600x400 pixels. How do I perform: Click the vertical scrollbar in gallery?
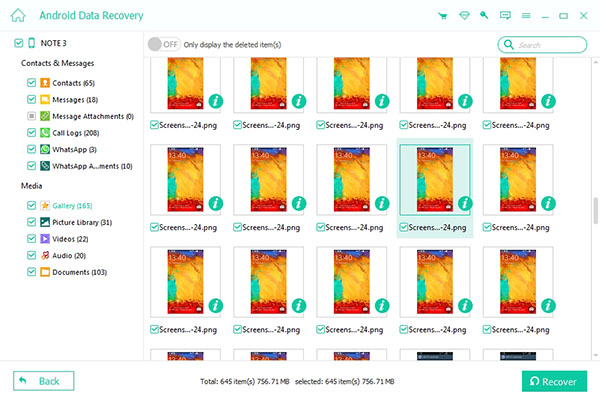coord(596,215)
